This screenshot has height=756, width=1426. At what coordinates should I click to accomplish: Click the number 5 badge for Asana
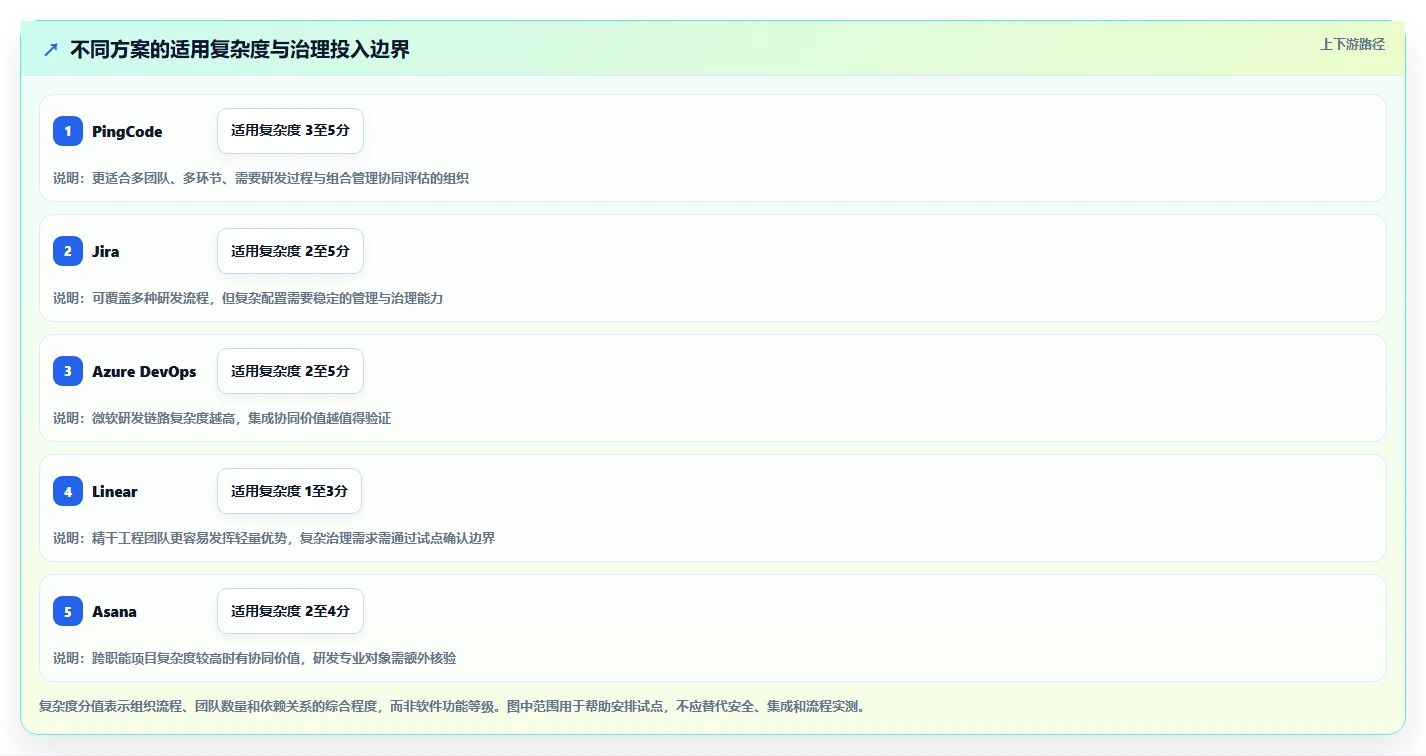pos(68,611)
